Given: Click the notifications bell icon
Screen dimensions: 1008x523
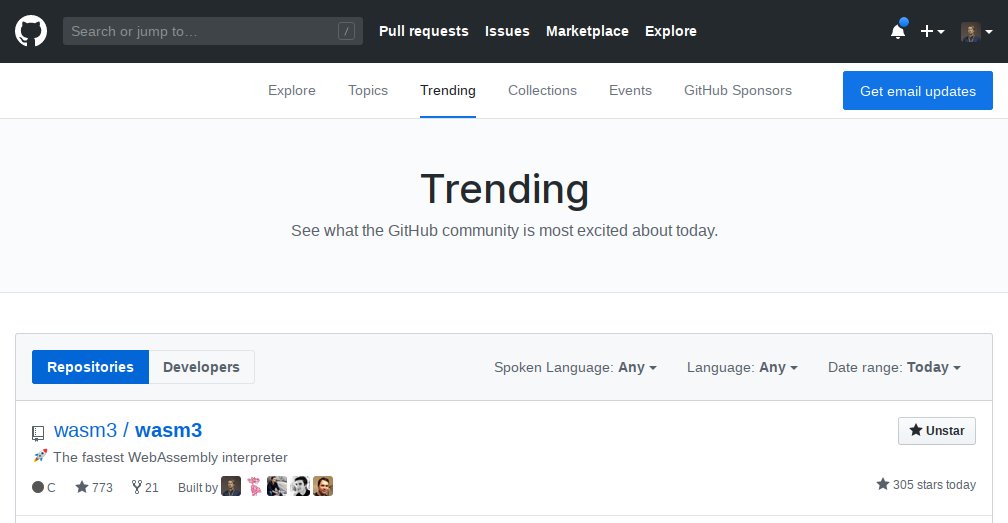Looking at the screenshot, I should [x=898, y=31].
